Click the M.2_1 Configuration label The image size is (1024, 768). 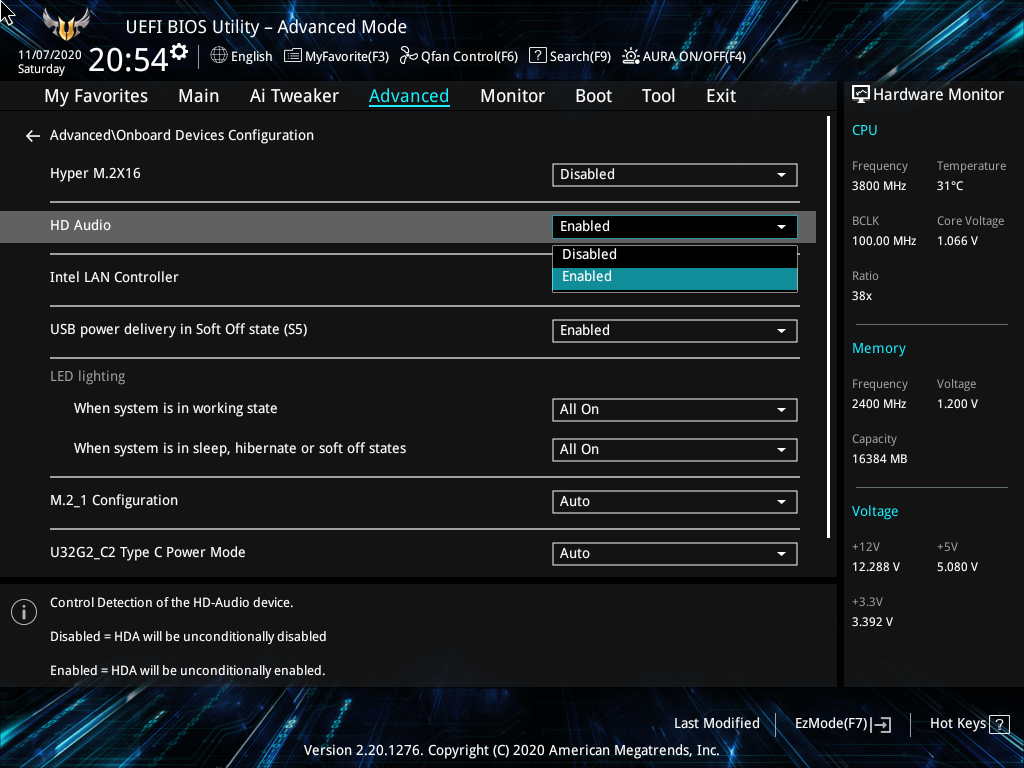pyautogui.click(x=114, y=500)
